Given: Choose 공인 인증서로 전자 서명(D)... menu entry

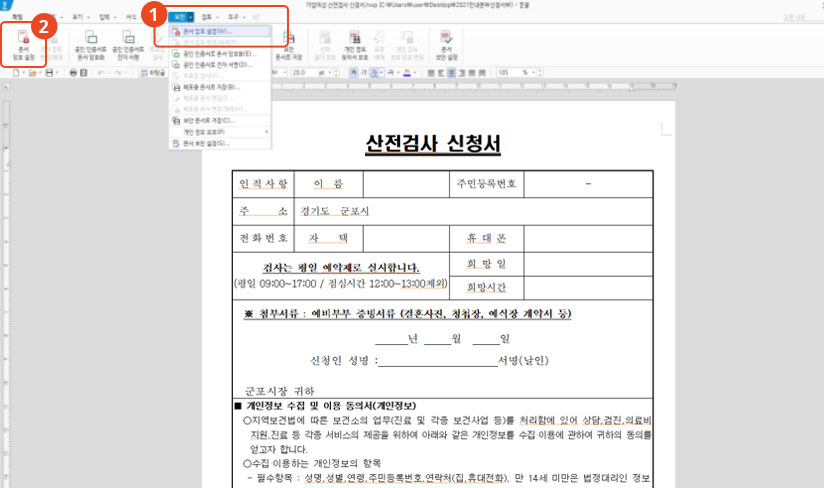Looking at the screenshot, I should coord(220,65).
